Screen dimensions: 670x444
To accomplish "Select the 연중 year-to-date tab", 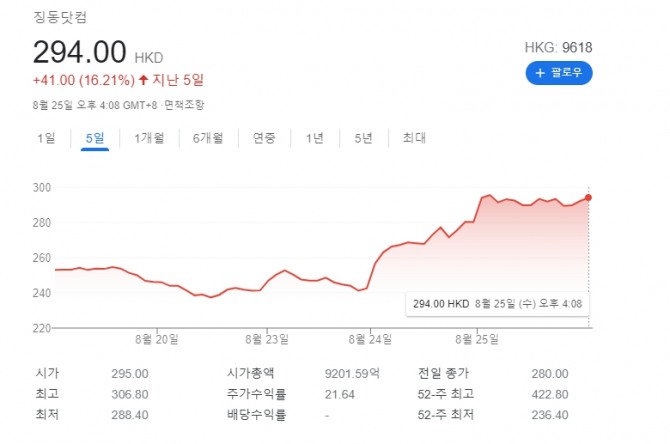I will 264,138.
